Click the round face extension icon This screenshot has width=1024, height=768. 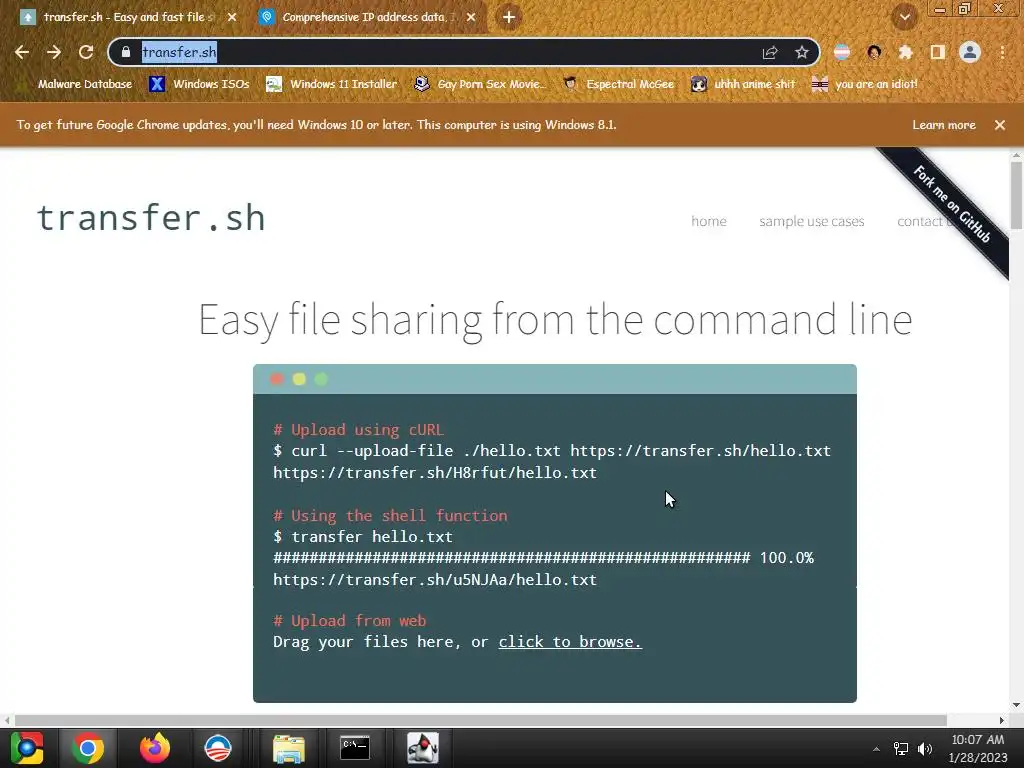click(874, 52)
